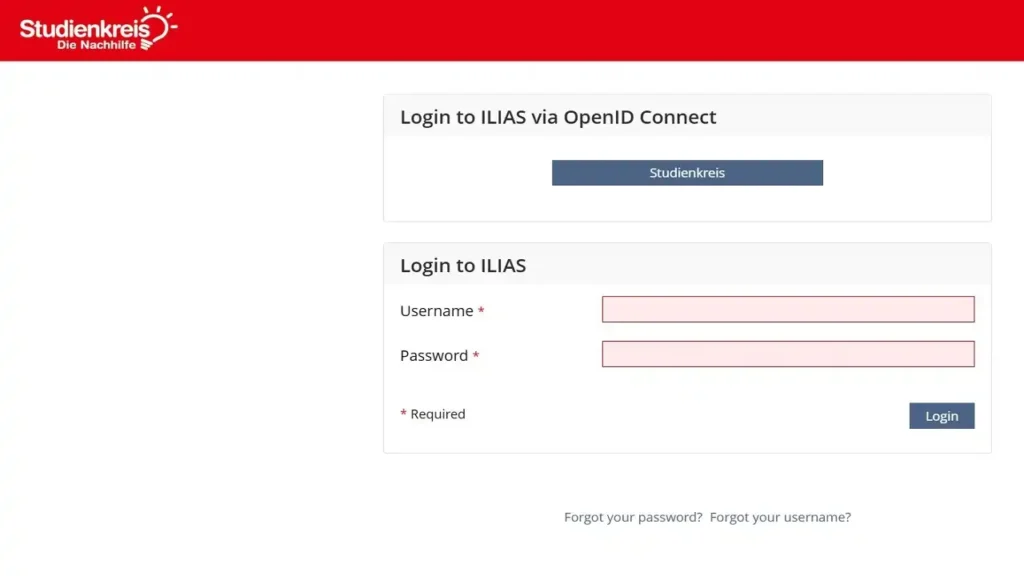
Task: Click the Password field label
Action: (432, 355)
